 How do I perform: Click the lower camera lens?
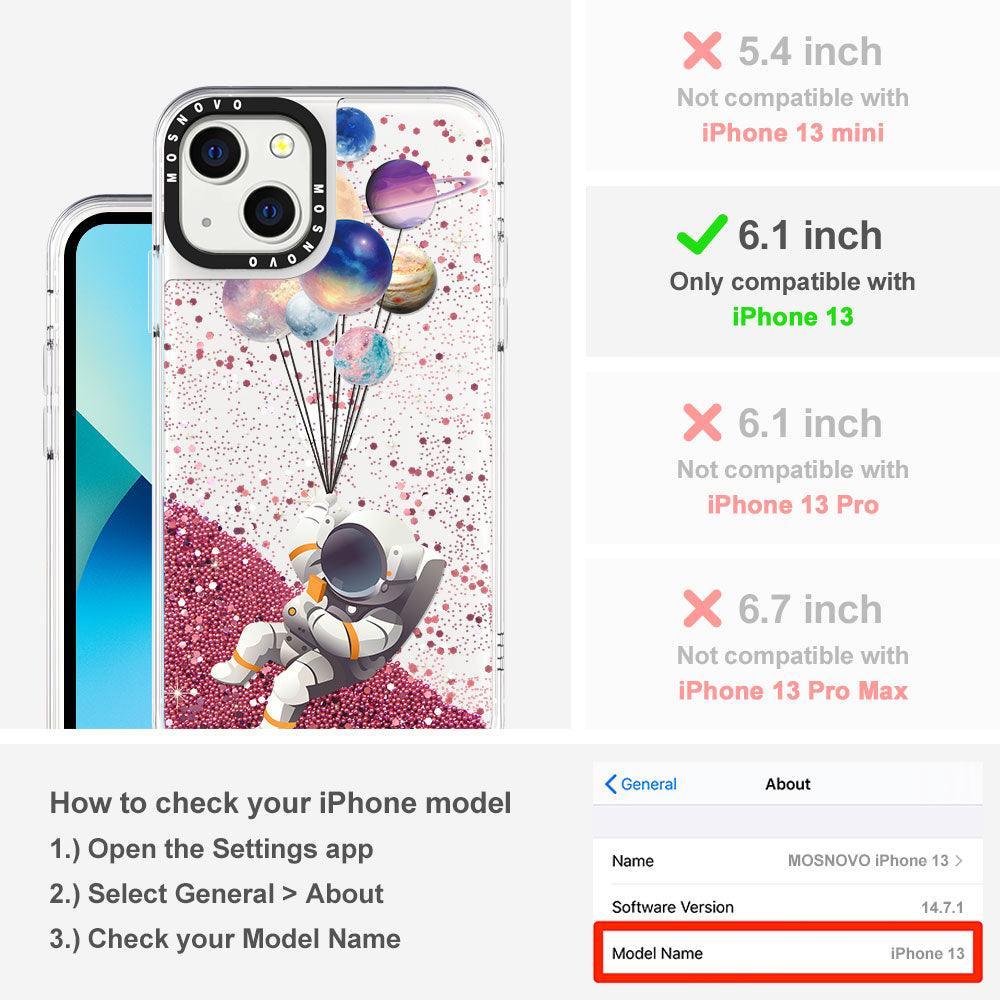pos(270,211)
